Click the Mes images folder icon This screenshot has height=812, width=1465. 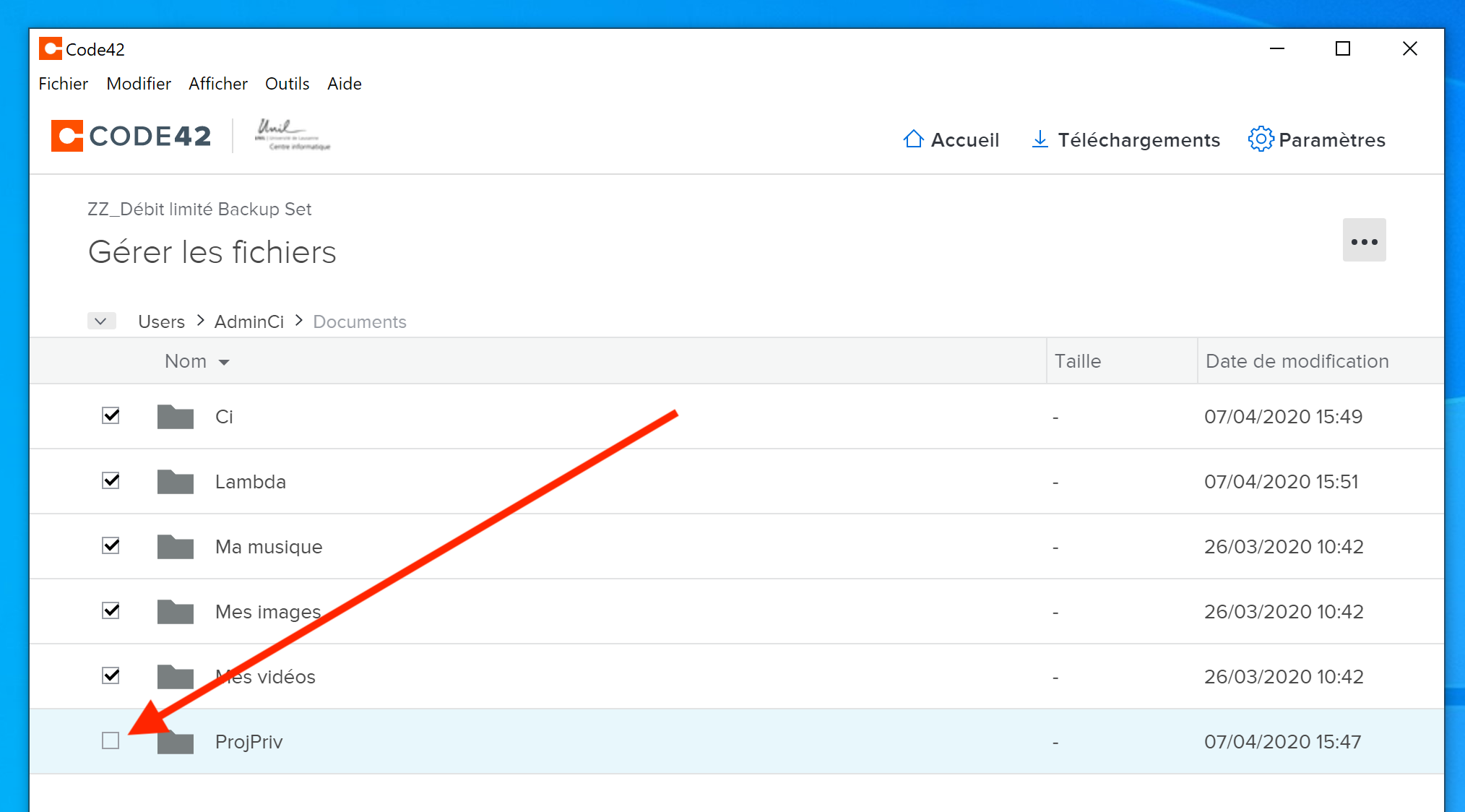(x=176, y=612)
